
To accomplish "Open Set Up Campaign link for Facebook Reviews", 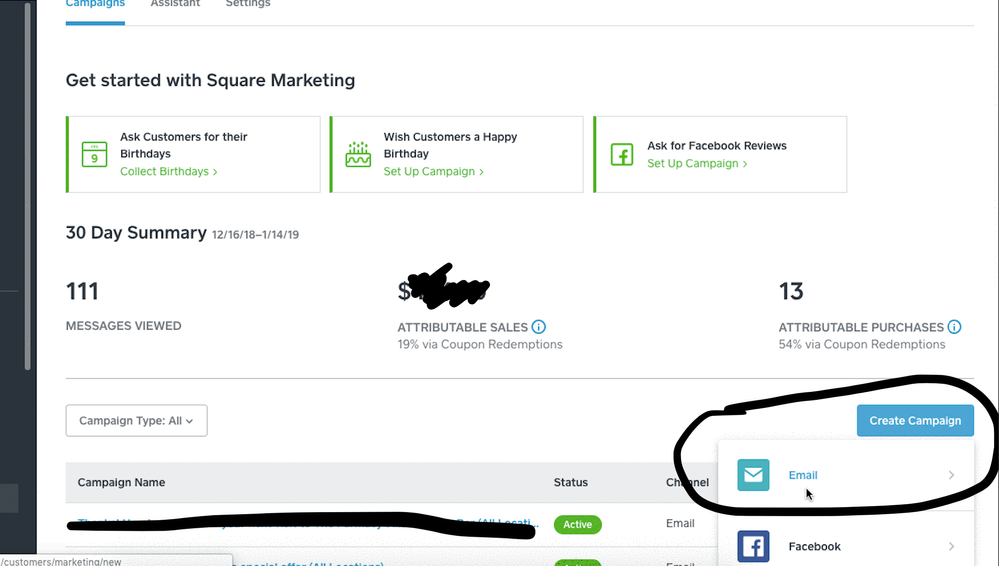I will [x=696, y=164].
